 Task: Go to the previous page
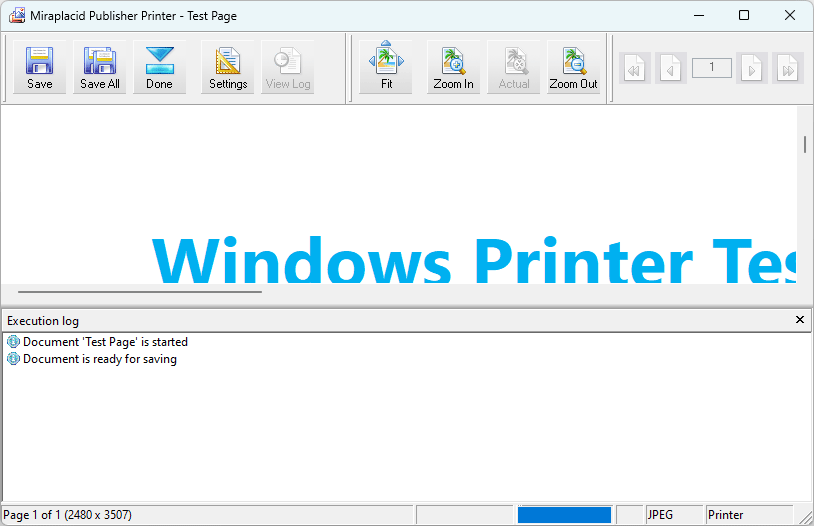670,68
